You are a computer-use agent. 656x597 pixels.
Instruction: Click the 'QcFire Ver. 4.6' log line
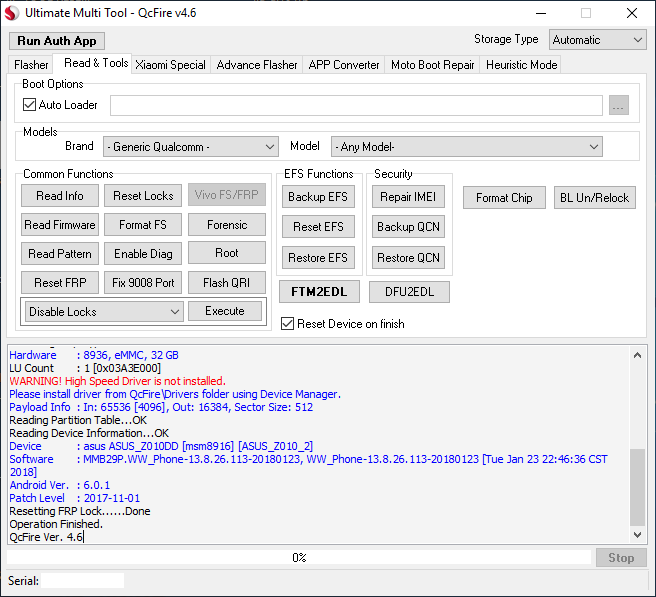point(46,537)
